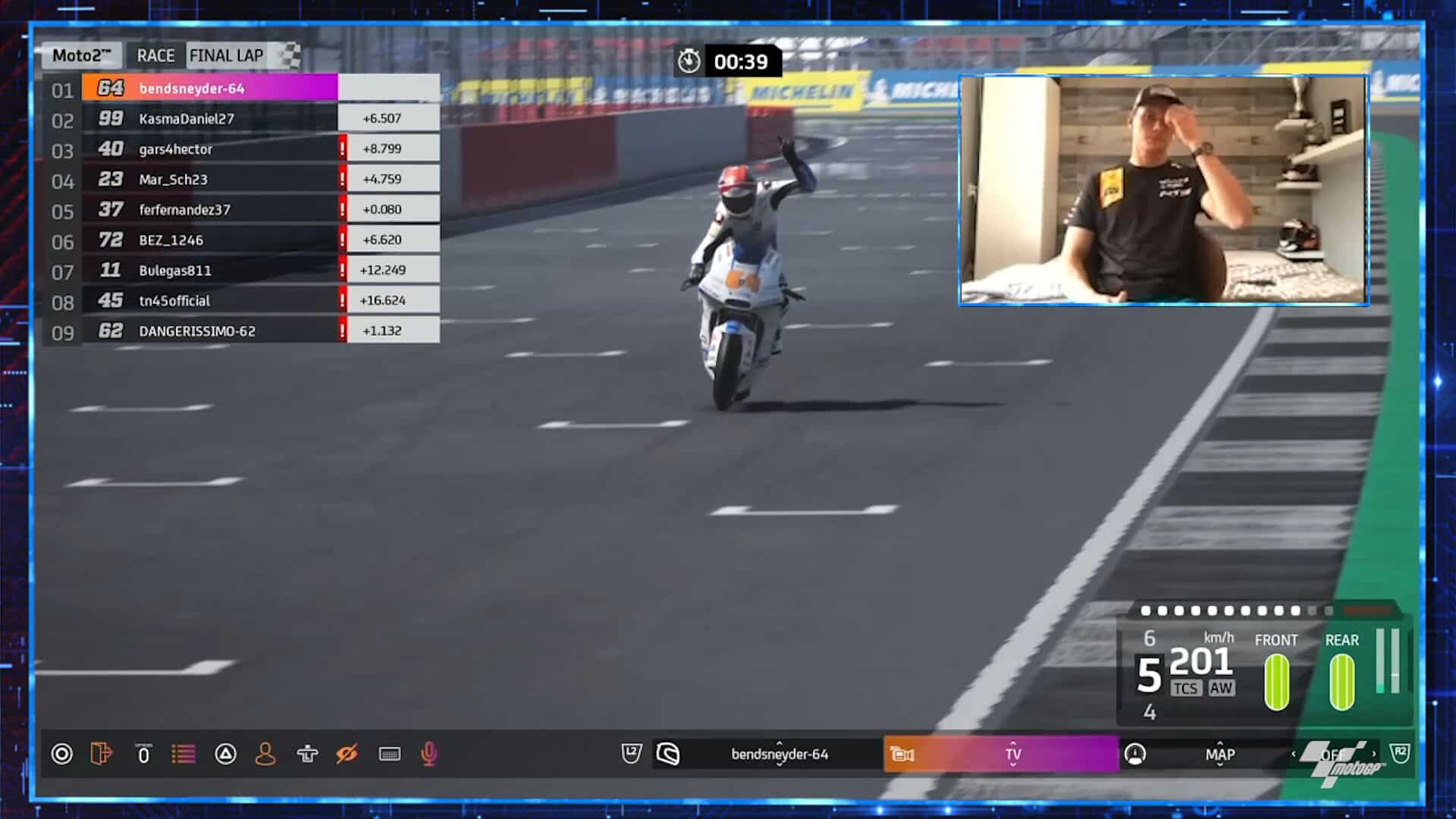Image resolution: width=1456 pixels, height=819 pixels.
Task: Click the triangle-in-circle icon
Action: tap(225, 754)
